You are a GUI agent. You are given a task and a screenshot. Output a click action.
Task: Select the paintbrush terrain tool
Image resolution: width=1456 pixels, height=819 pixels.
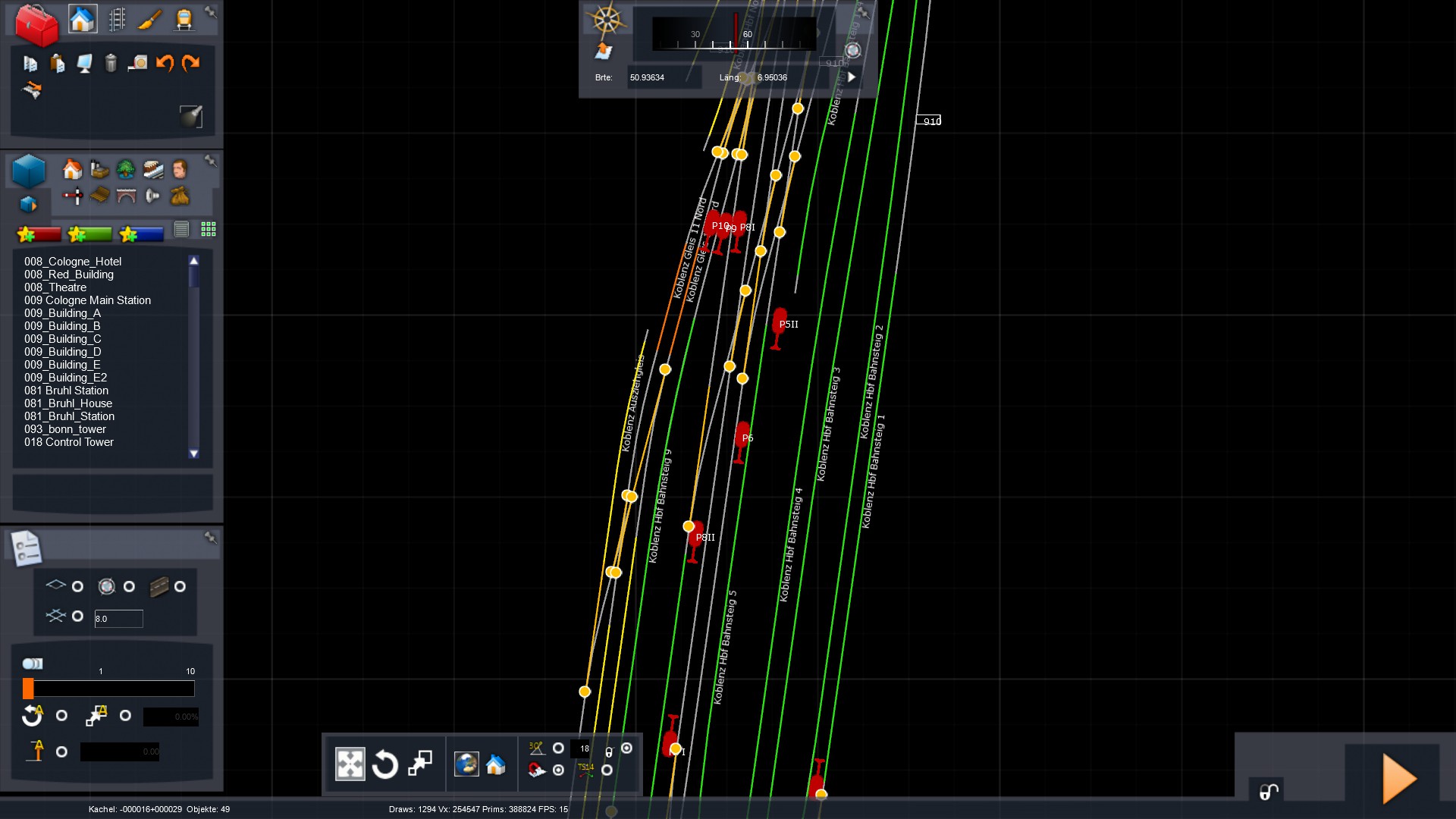[x=150, y=20]
